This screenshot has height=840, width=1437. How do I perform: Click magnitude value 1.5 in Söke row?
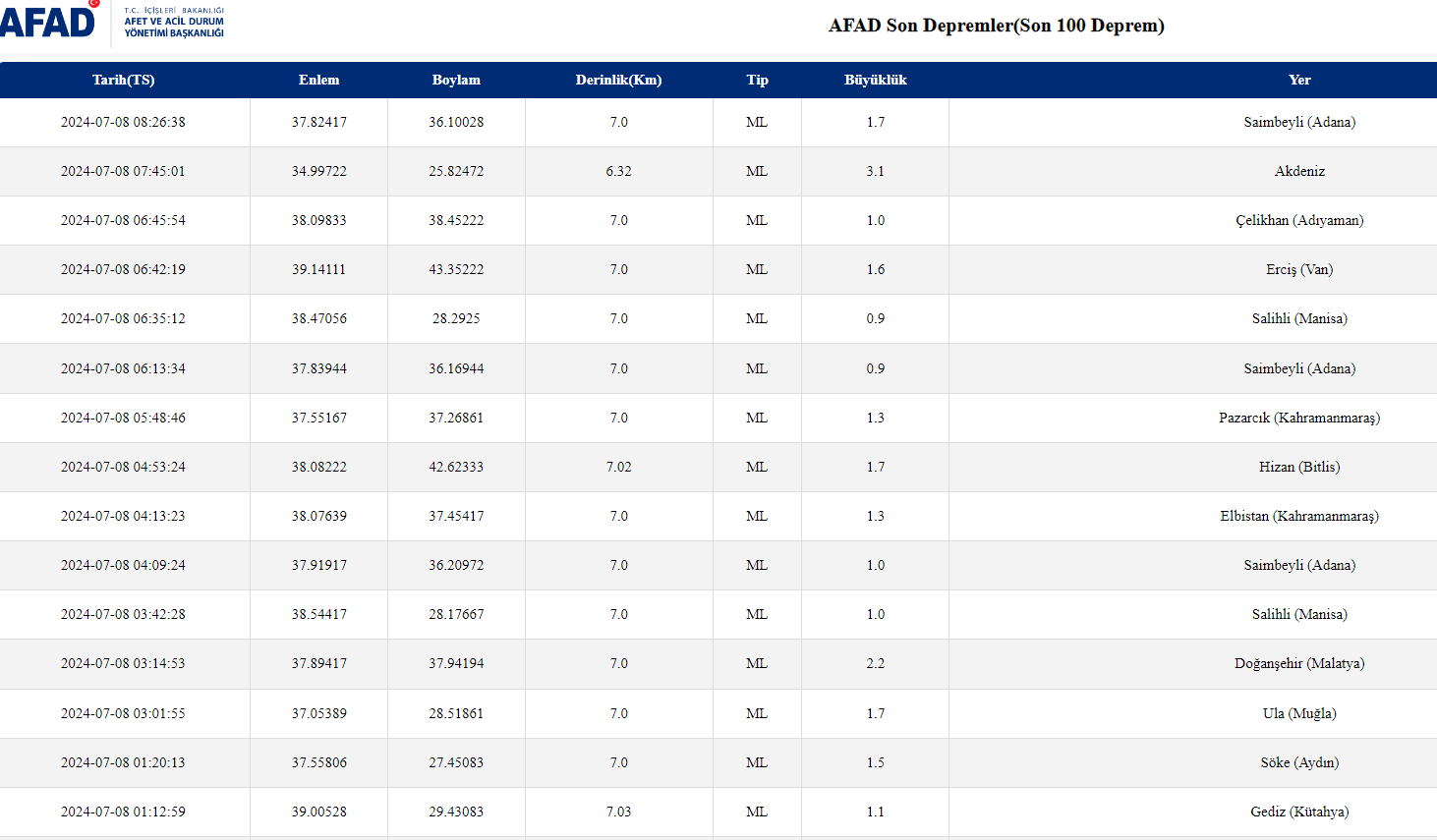(876, 762)
